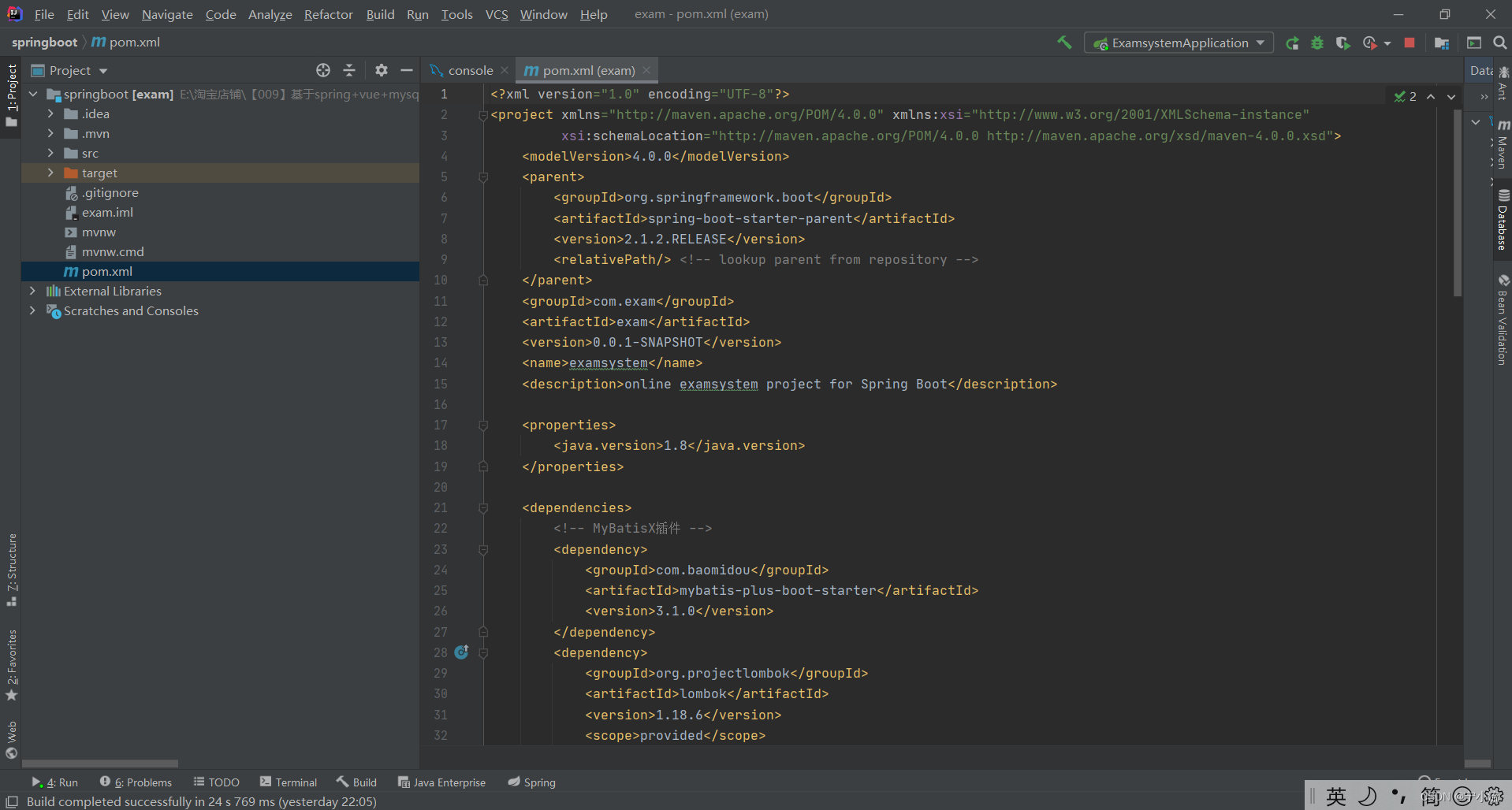1512x810 pixels.
Task: Select exam.iml in the project tree
Action: (x=221, y=212)
